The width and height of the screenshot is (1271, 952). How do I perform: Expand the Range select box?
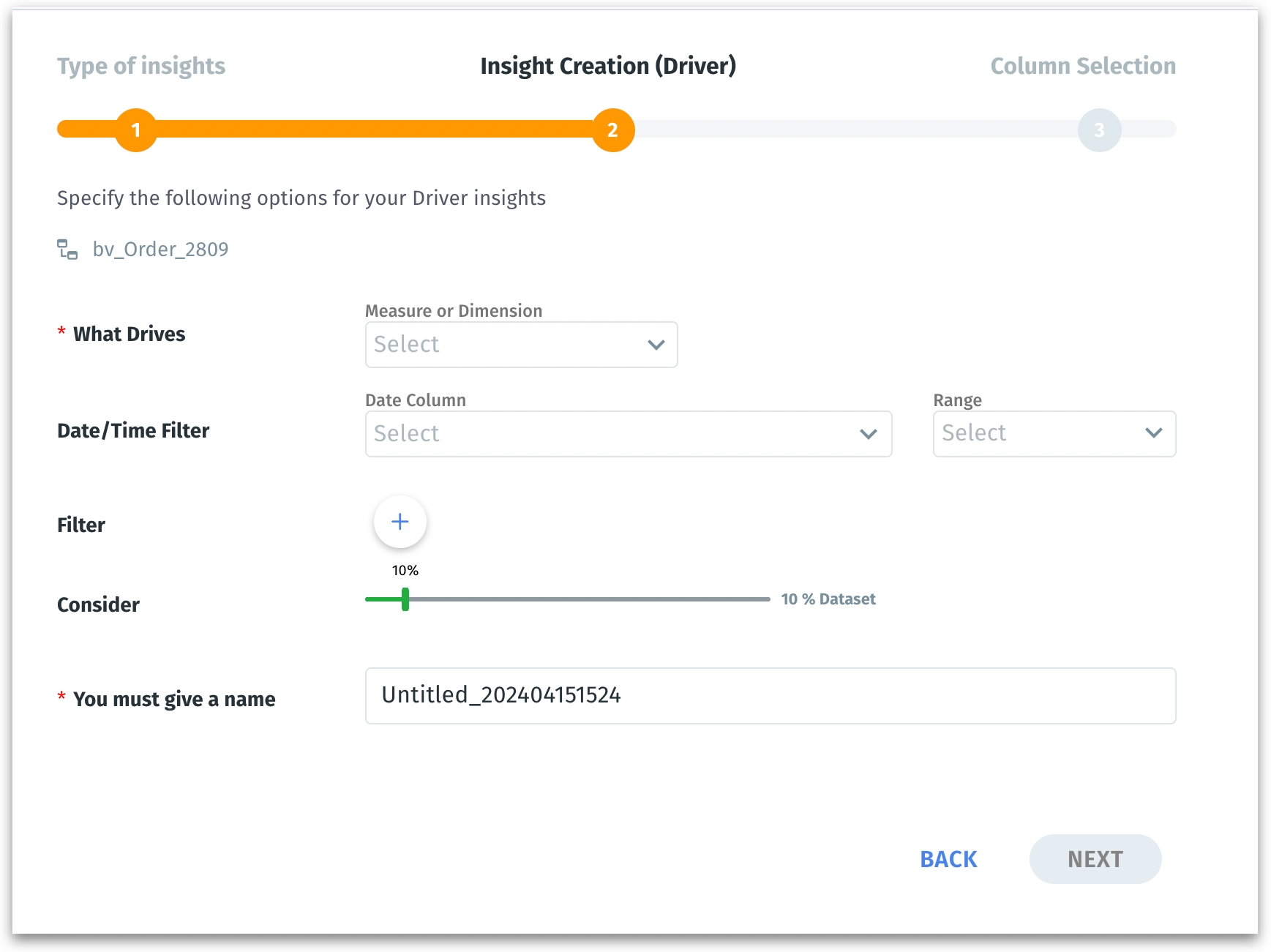(1039, 433)
